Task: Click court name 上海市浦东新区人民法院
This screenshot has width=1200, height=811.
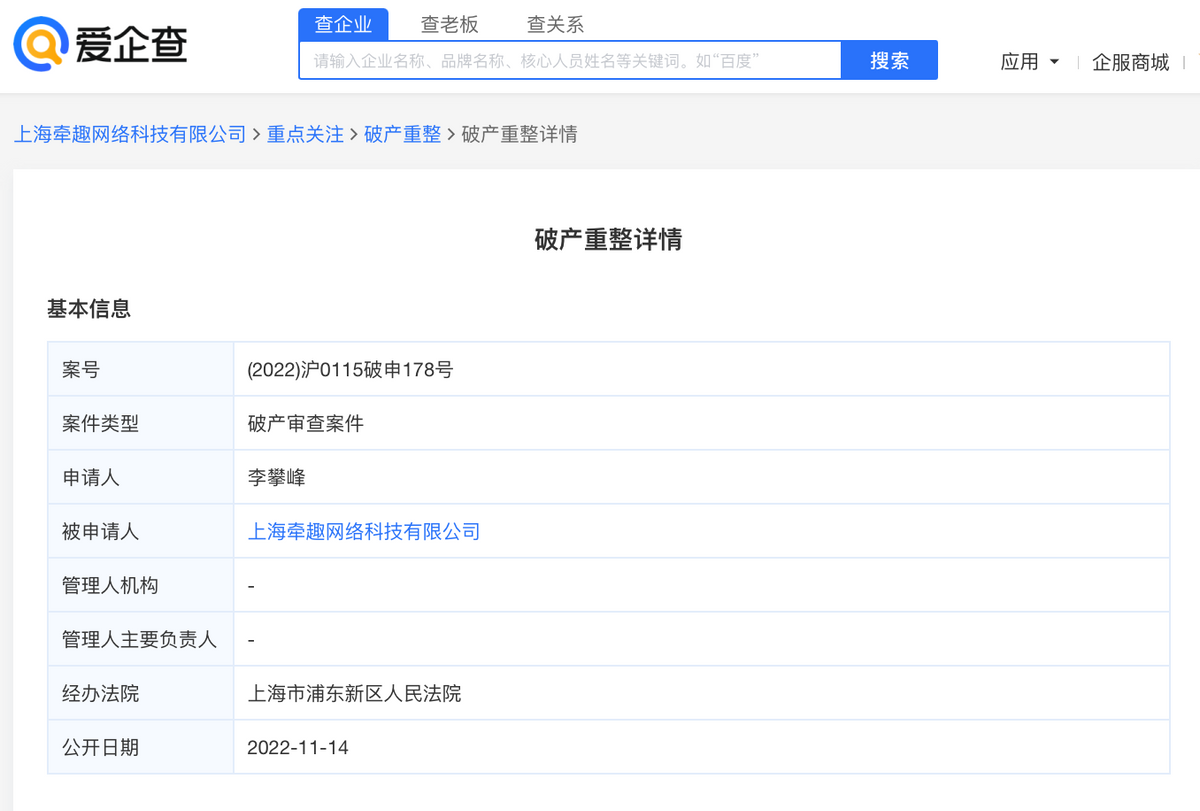Action: point(355,693)
